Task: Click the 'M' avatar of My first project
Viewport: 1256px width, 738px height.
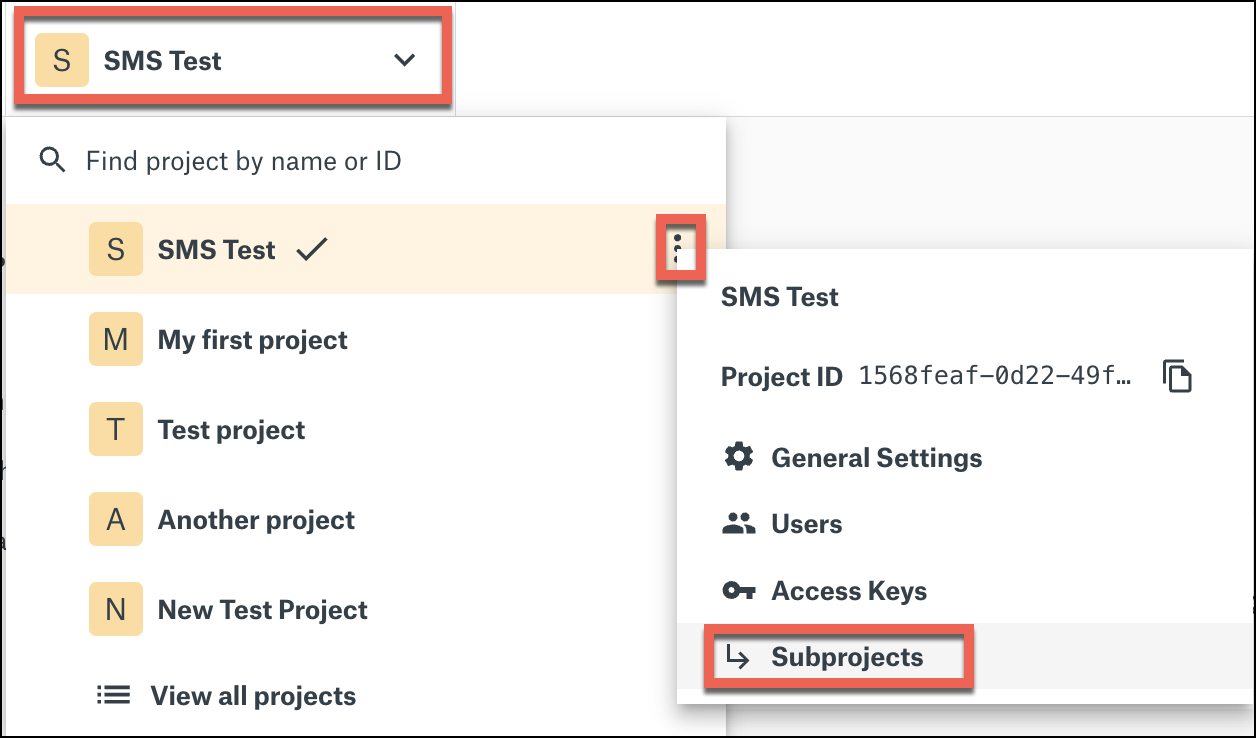Action: [116, 339]
